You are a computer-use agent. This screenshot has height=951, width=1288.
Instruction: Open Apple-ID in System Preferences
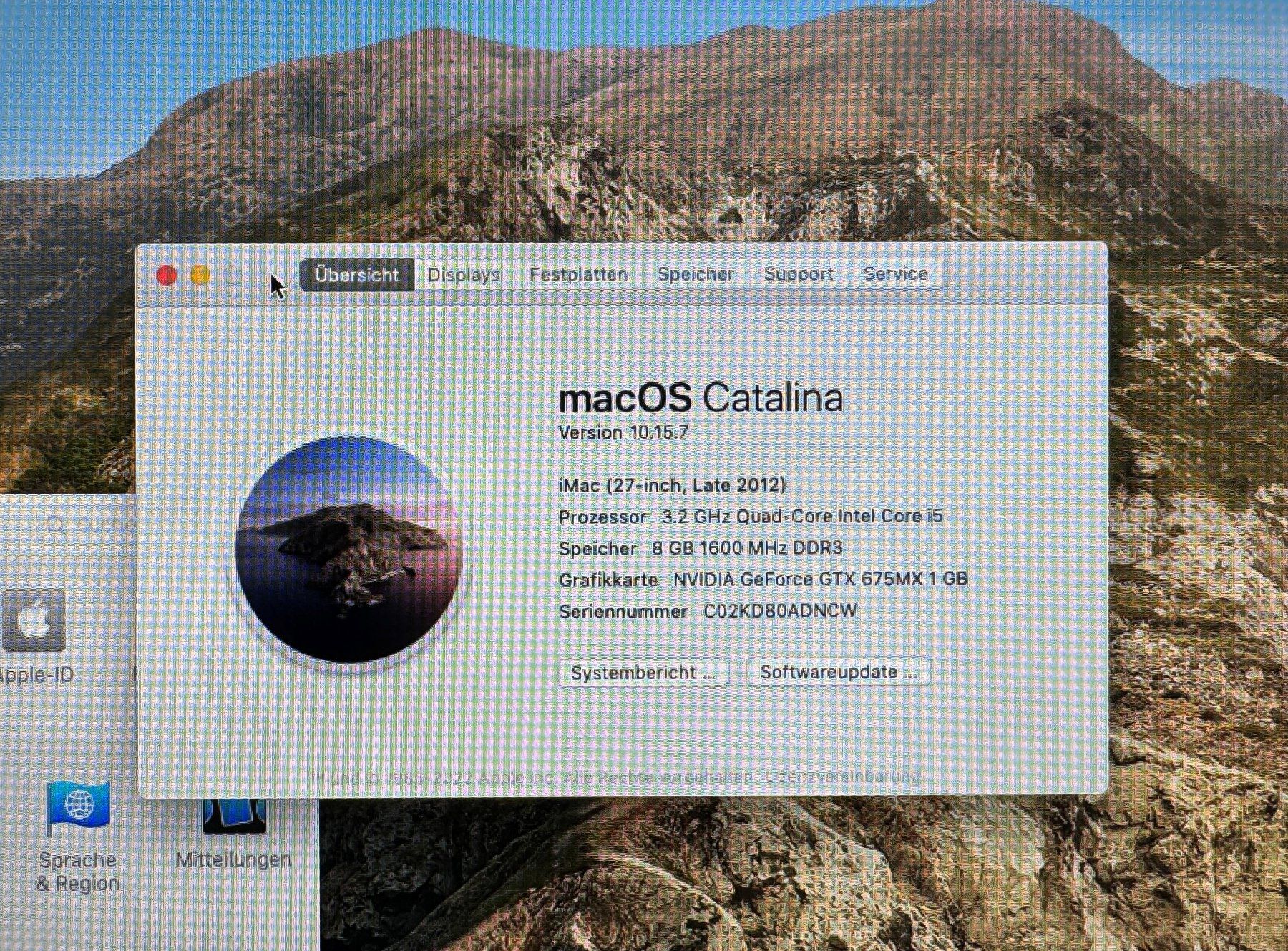tap(34, 635)
